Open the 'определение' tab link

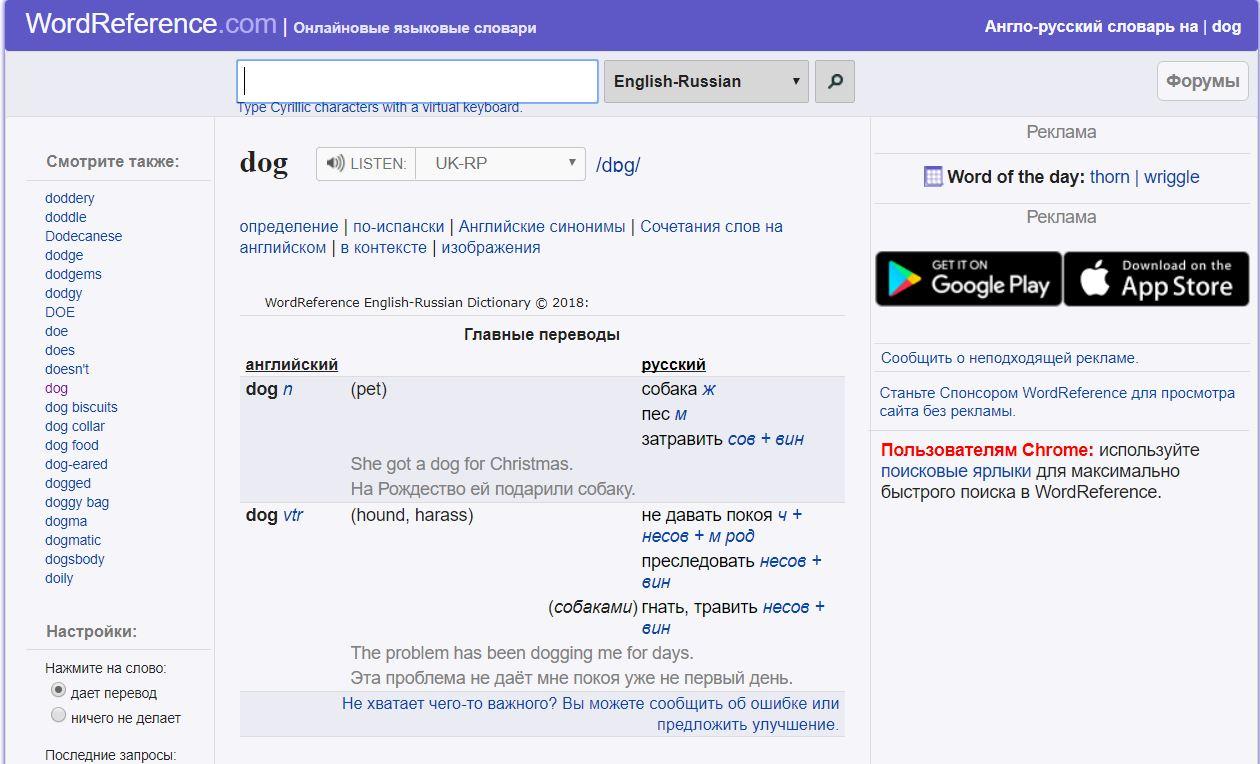coord(288,227)
